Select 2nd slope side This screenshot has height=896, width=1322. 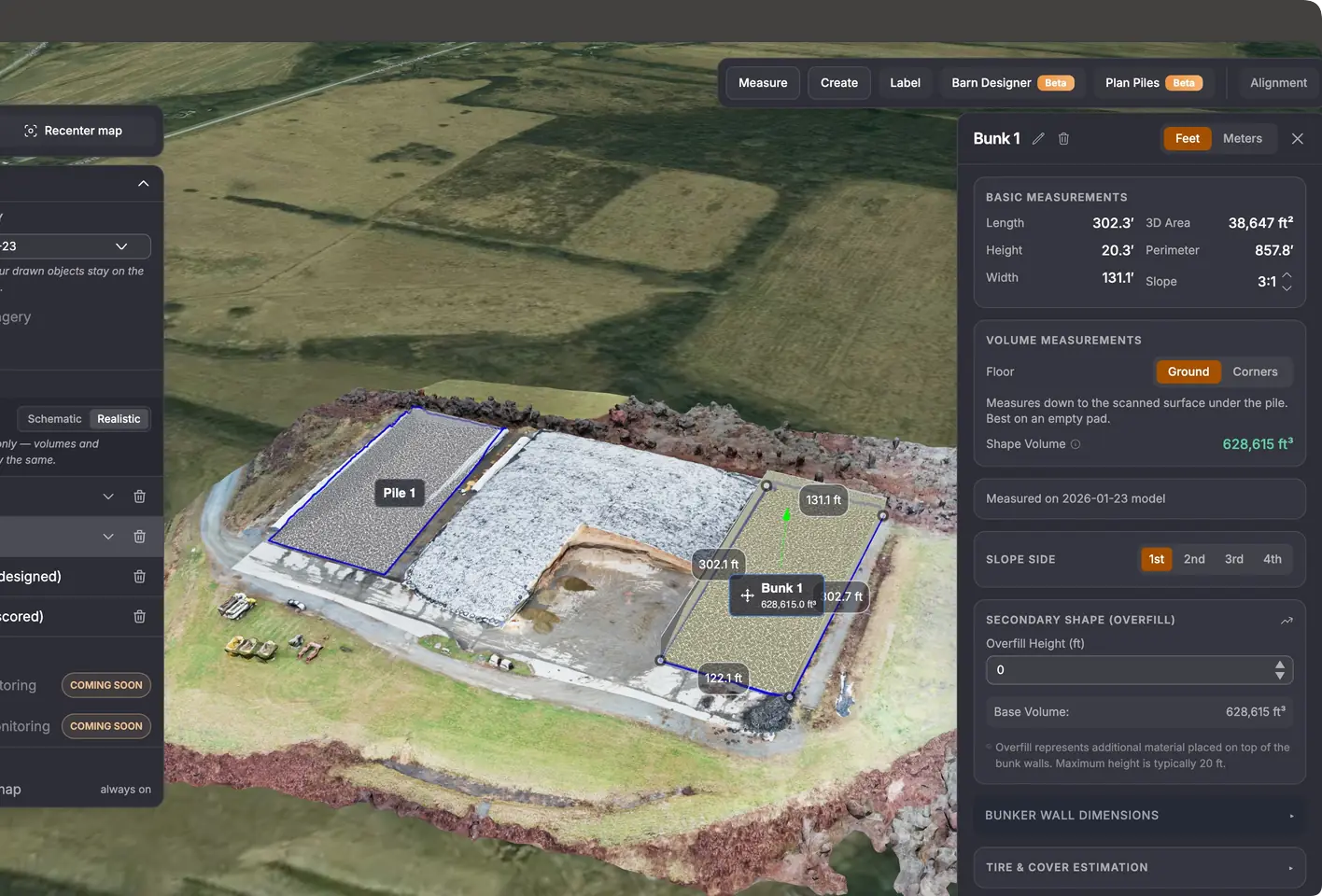pos(1194,559)
